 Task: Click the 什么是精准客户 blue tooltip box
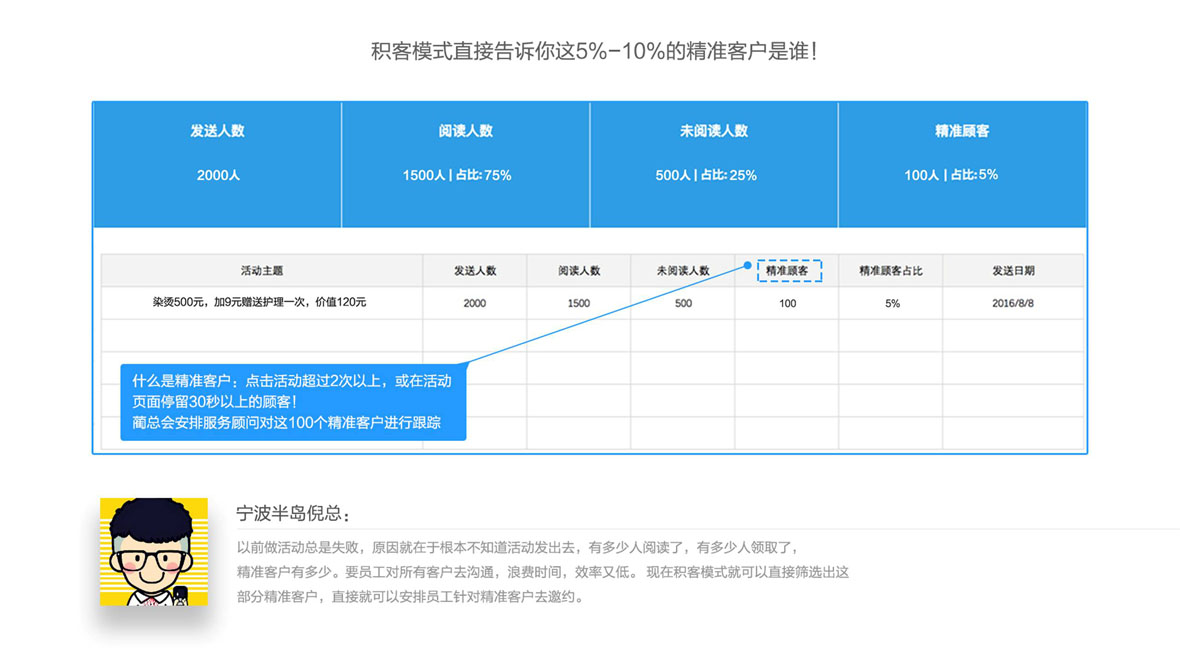tap(293, 401)
